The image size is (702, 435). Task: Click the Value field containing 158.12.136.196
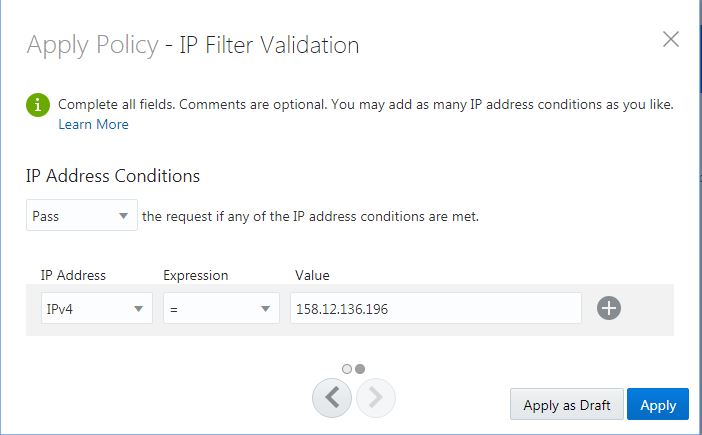coord(436,308)
